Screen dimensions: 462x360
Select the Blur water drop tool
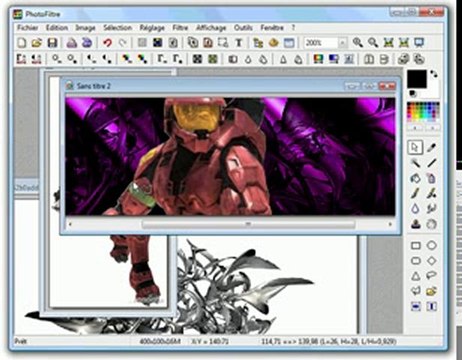pyautogui.click(x=415, y=209)
